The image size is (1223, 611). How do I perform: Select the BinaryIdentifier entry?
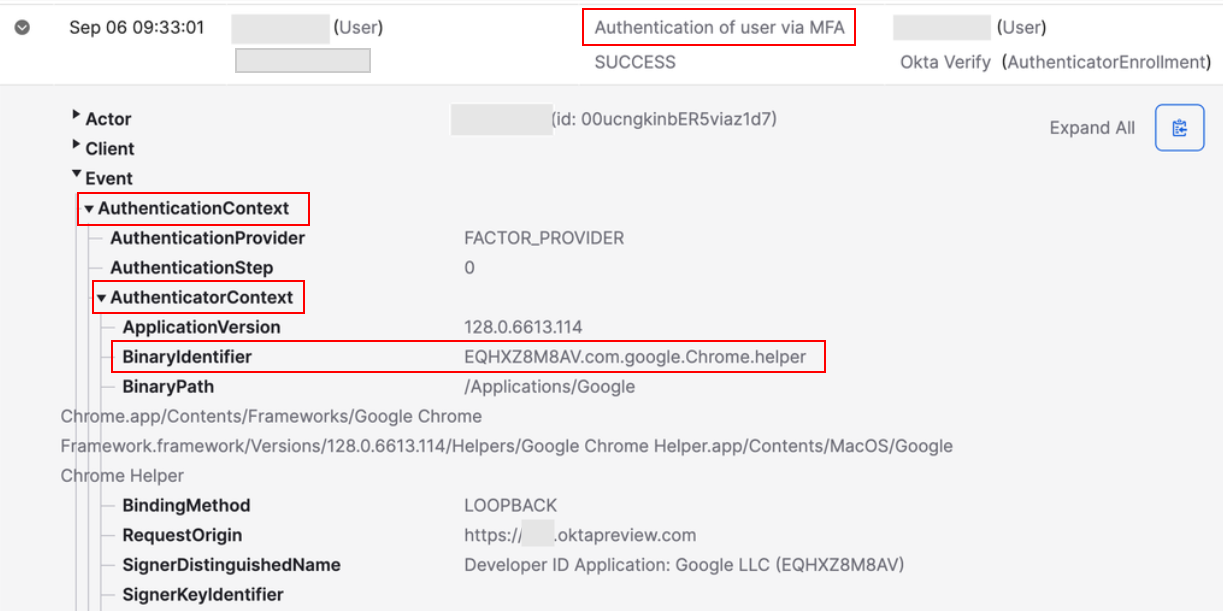[x=187, y=357]
